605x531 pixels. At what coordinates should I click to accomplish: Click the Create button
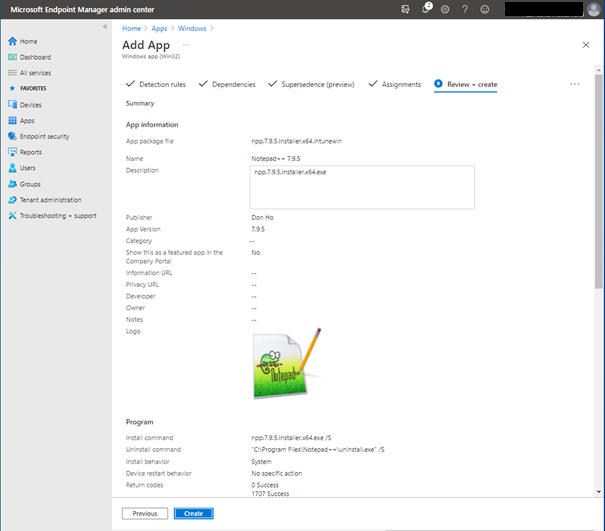193,513
